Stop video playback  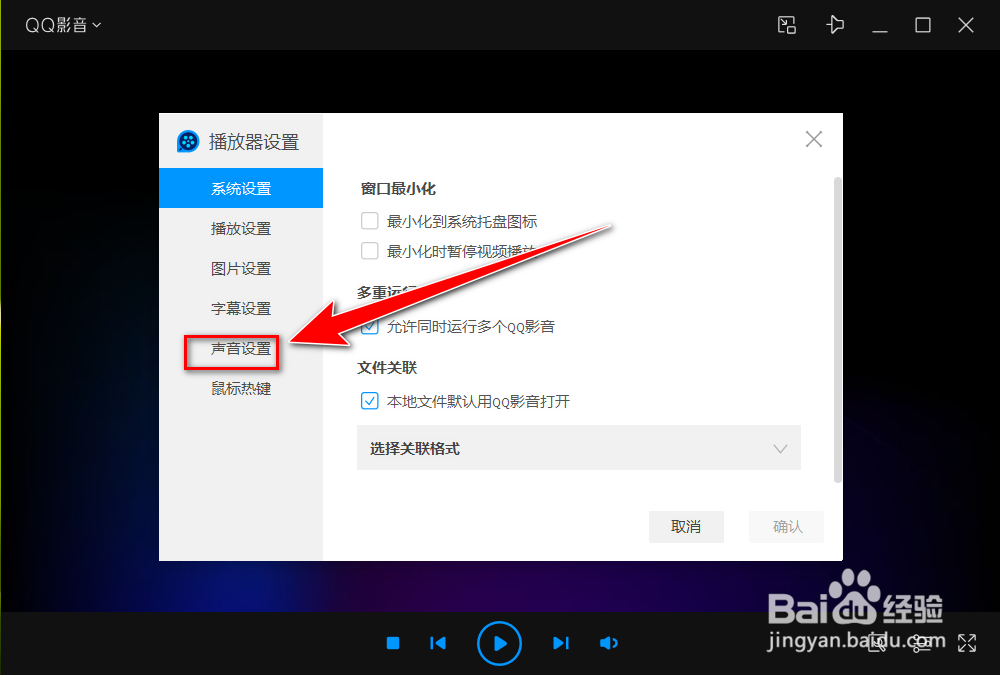pyautogui.click(x=393, y=643)
